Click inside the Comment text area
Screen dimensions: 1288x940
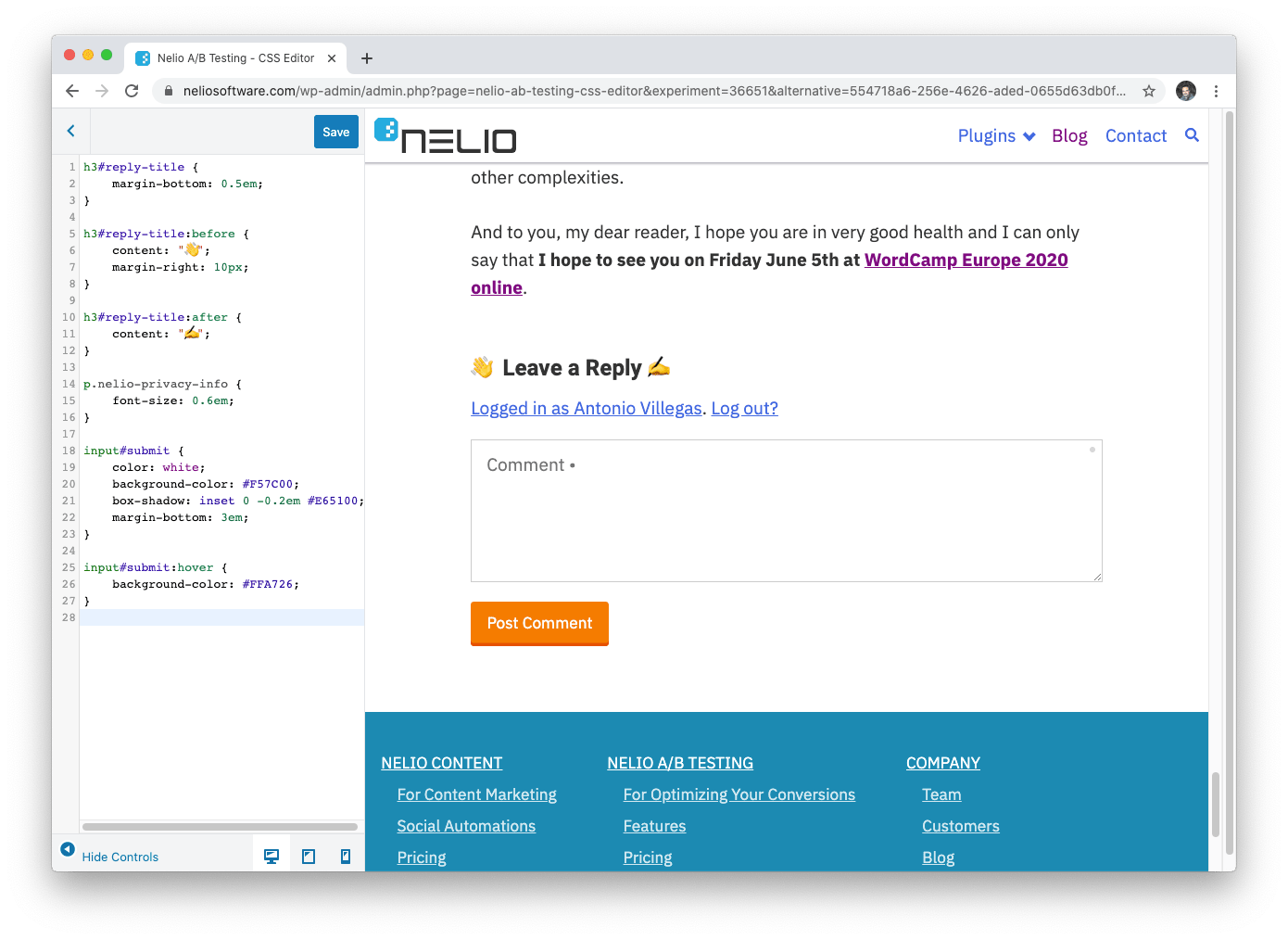pos(786,510)
